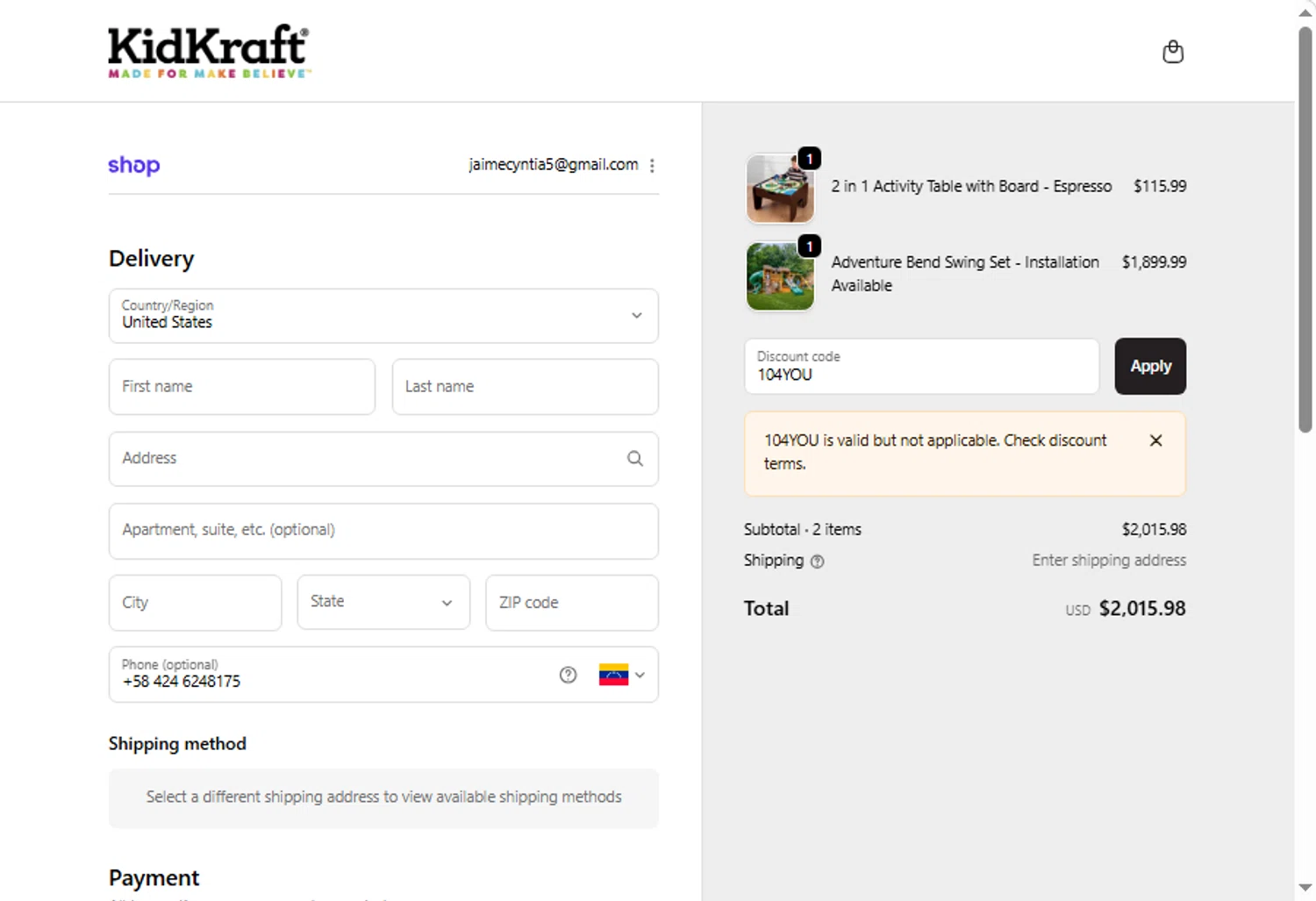
Task: Click the Apartment, suite field
Action: [383, 531]
